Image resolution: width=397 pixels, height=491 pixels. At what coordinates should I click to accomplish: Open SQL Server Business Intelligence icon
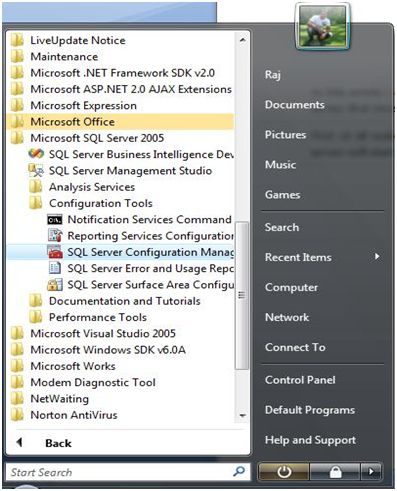36,154
